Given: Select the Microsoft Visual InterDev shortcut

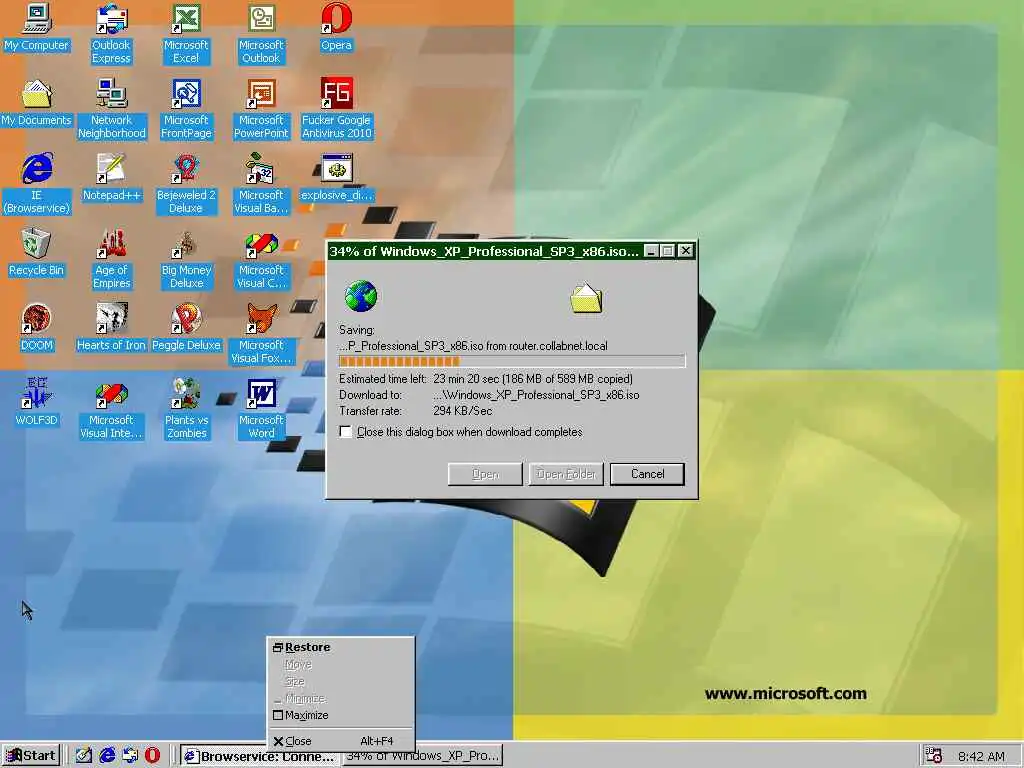Looking at the screenshot, I should (111, 409).
